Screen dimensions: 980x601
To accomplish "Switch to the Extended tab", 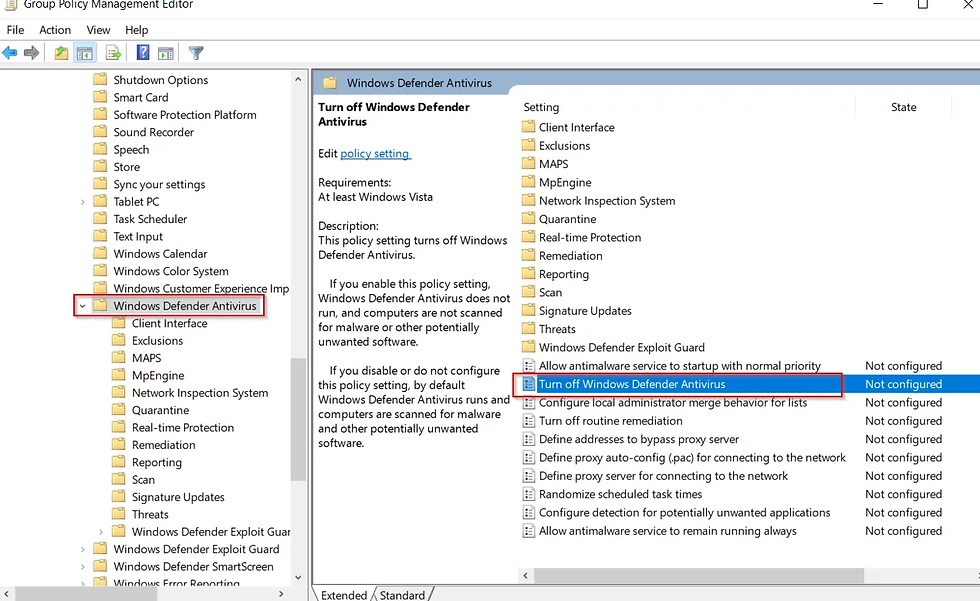I will coord(344,595).
